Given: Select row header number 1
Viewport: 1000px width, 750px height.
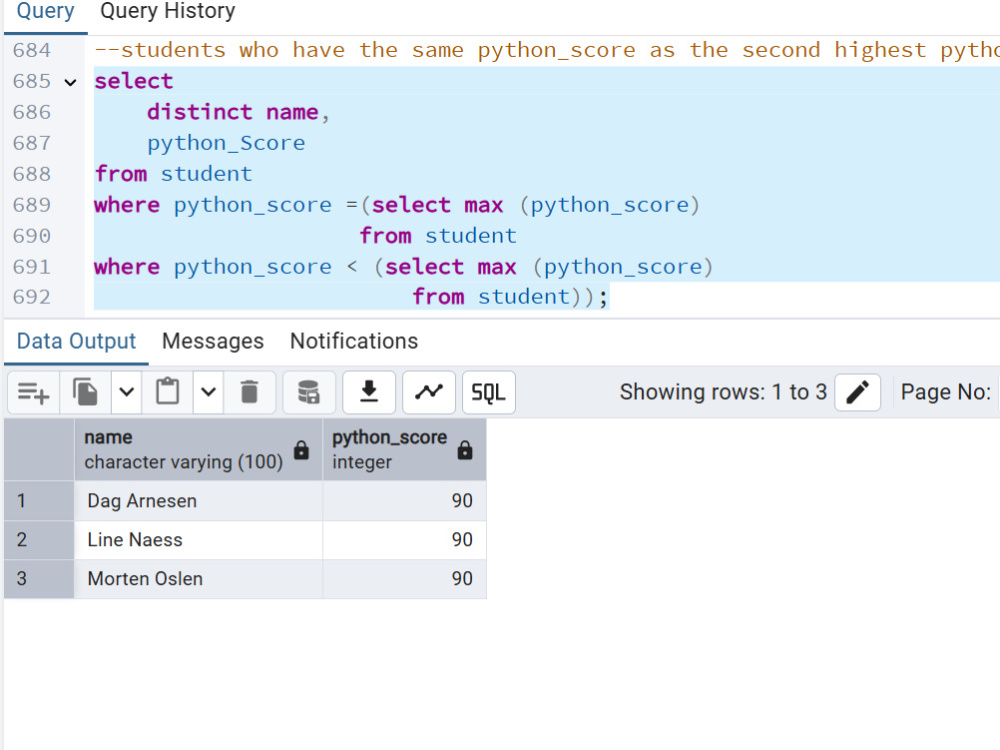Looking at the screenshot, I should point(39,501).
